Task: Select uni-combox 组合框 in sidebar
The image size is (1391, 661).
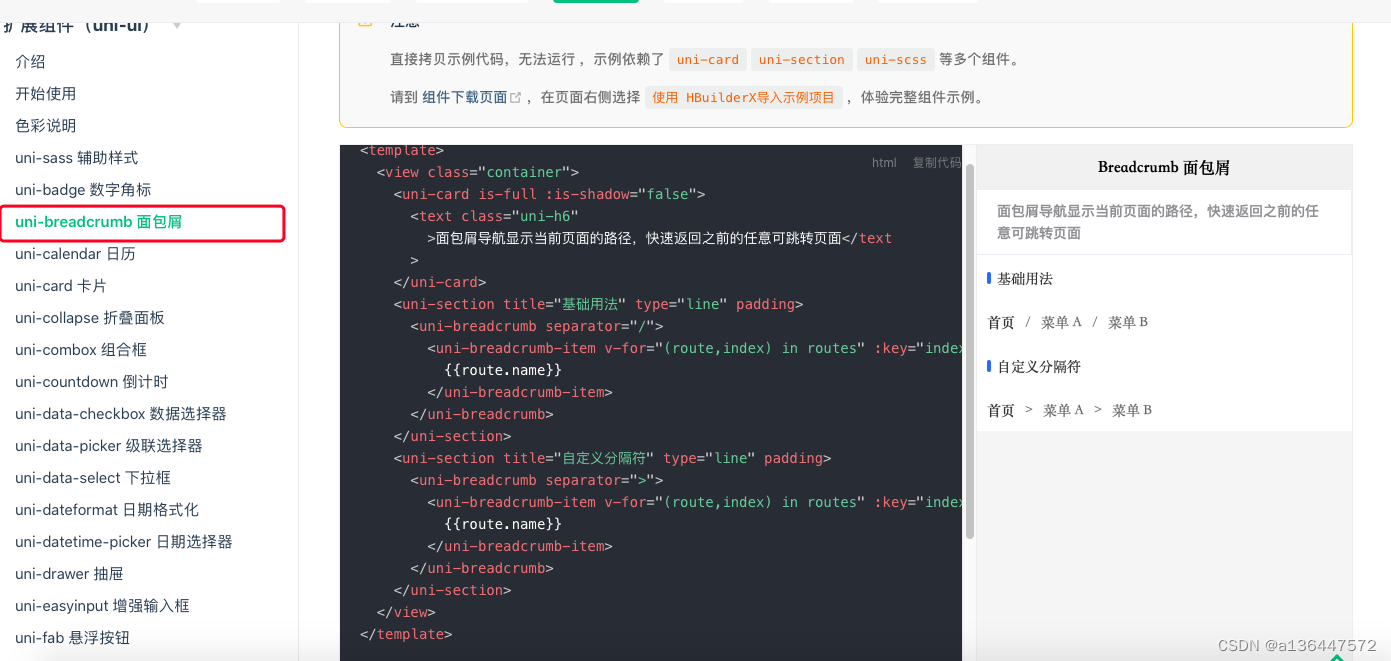Action: [81, 350]
